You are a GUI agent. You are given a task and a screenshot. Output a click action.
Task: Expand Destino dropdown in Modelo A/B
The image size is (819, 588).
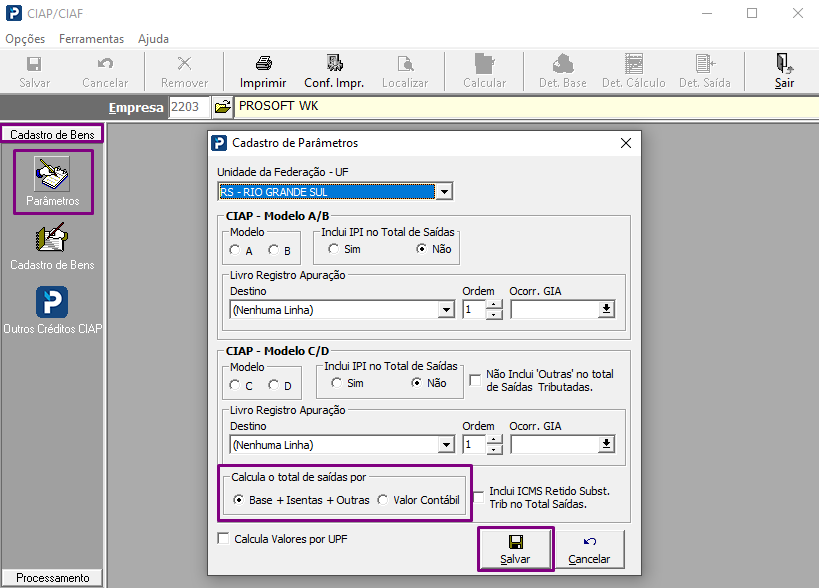[446, 310]
